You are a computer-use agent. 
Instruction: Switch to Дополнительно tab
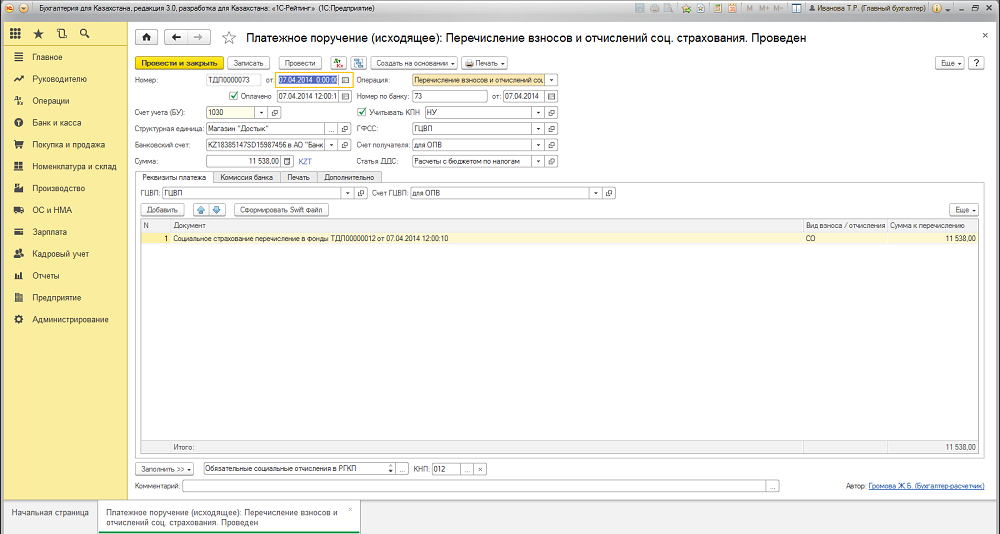tap(349, 177)
